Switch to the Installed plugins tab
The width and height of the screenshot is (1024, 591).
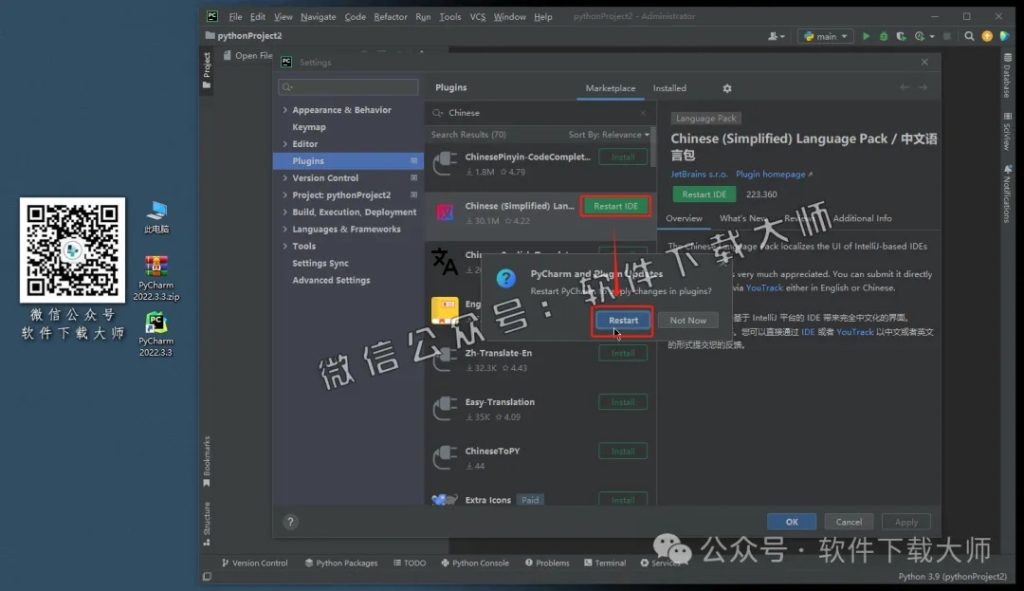click(x=669, y=88)
